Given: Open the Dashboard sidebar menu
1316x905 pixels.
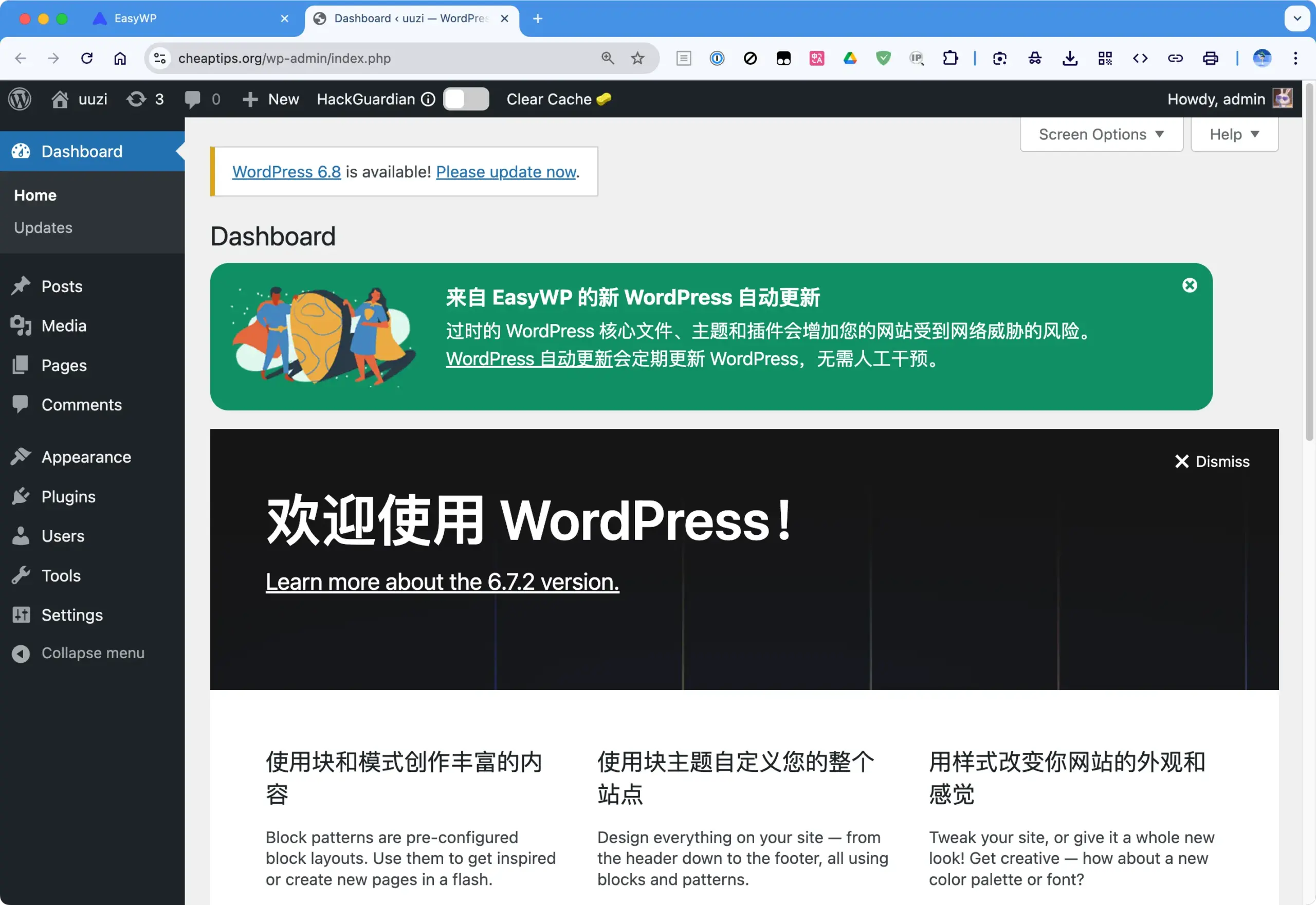Looking at the screenshot, I should (x=93, y=151).
